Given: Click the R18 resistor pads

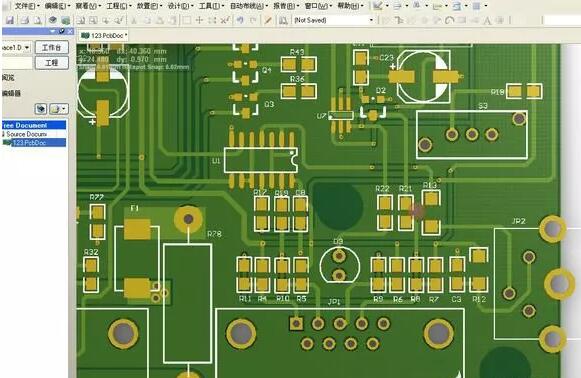Looking at the screenshot, I should [x=524, y=91].
